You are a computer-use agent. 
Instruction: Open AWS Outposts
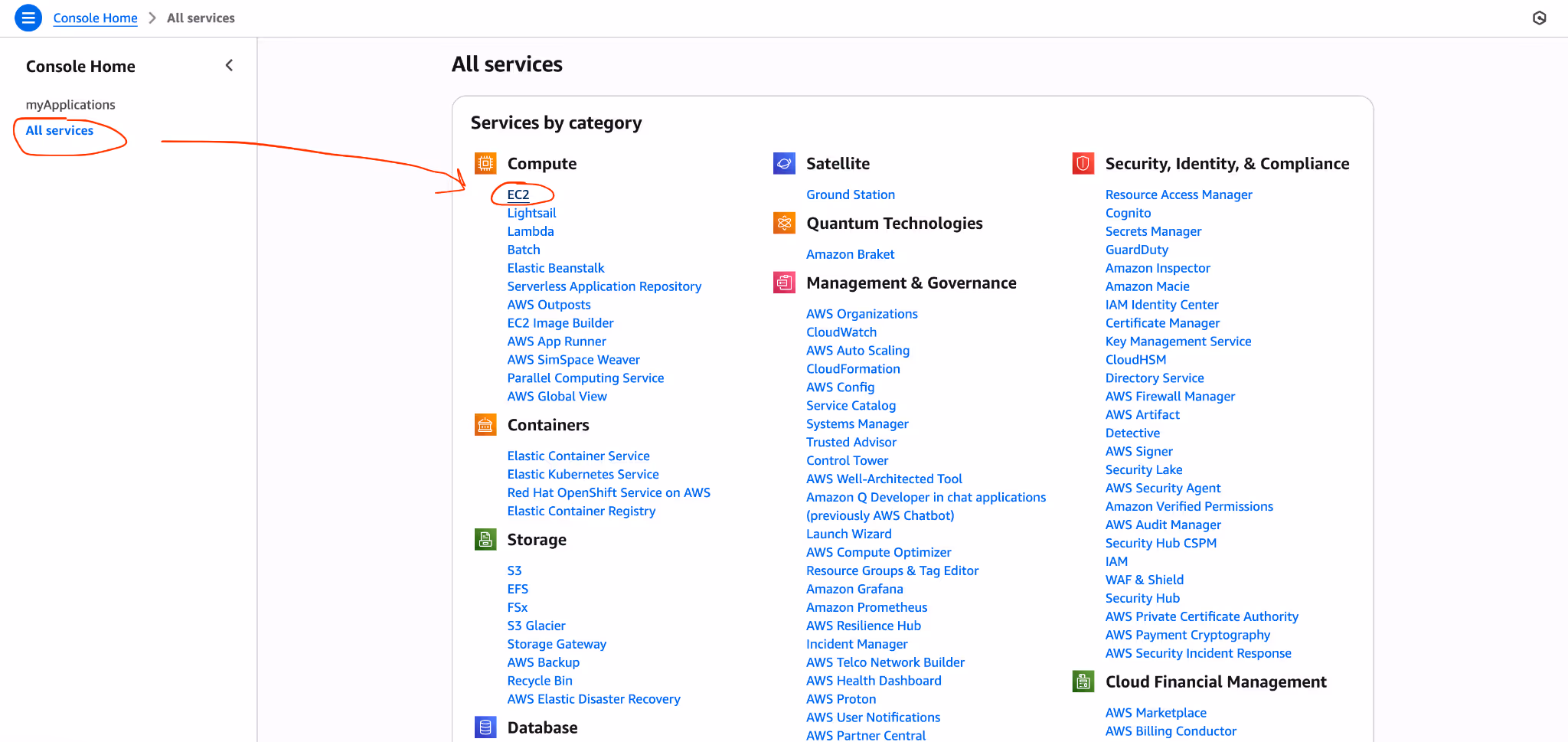[549, 305]
